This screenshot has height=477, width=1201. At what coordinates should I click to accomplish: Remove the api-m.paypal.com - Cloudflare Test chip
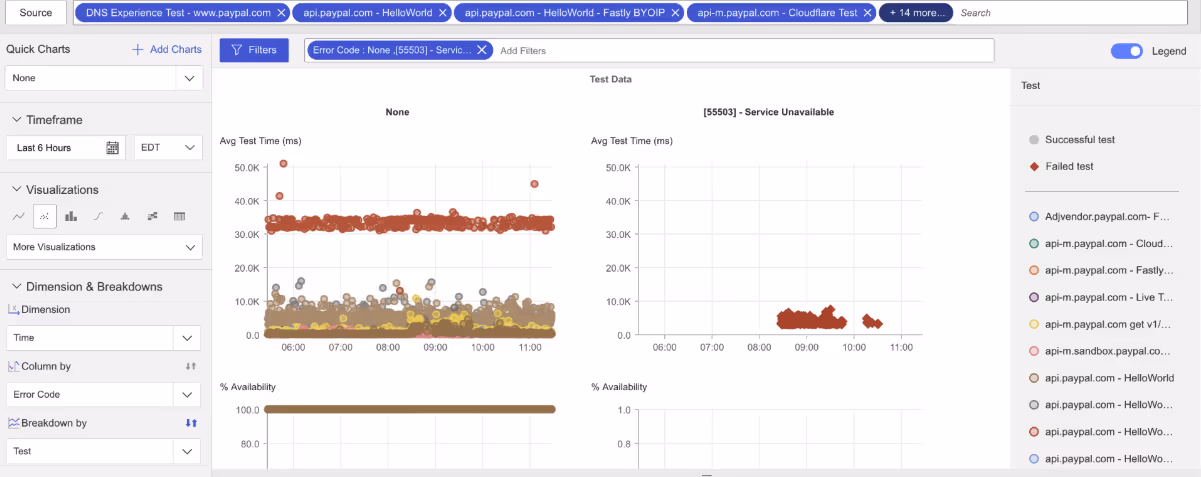(865, 13)
